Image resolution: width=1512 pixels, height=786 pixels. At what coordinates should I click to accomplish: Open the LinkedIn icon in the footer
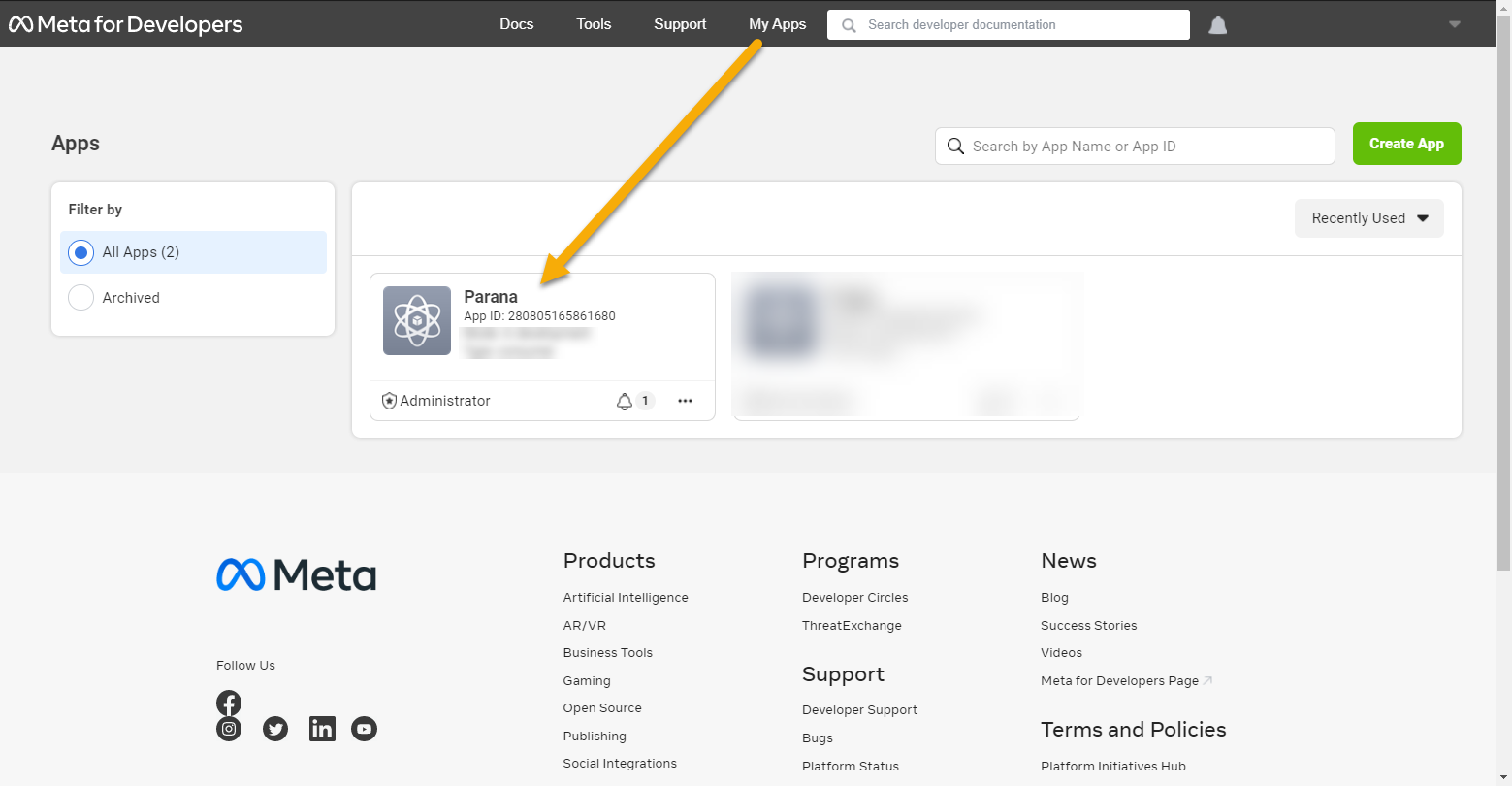(322, 729)
